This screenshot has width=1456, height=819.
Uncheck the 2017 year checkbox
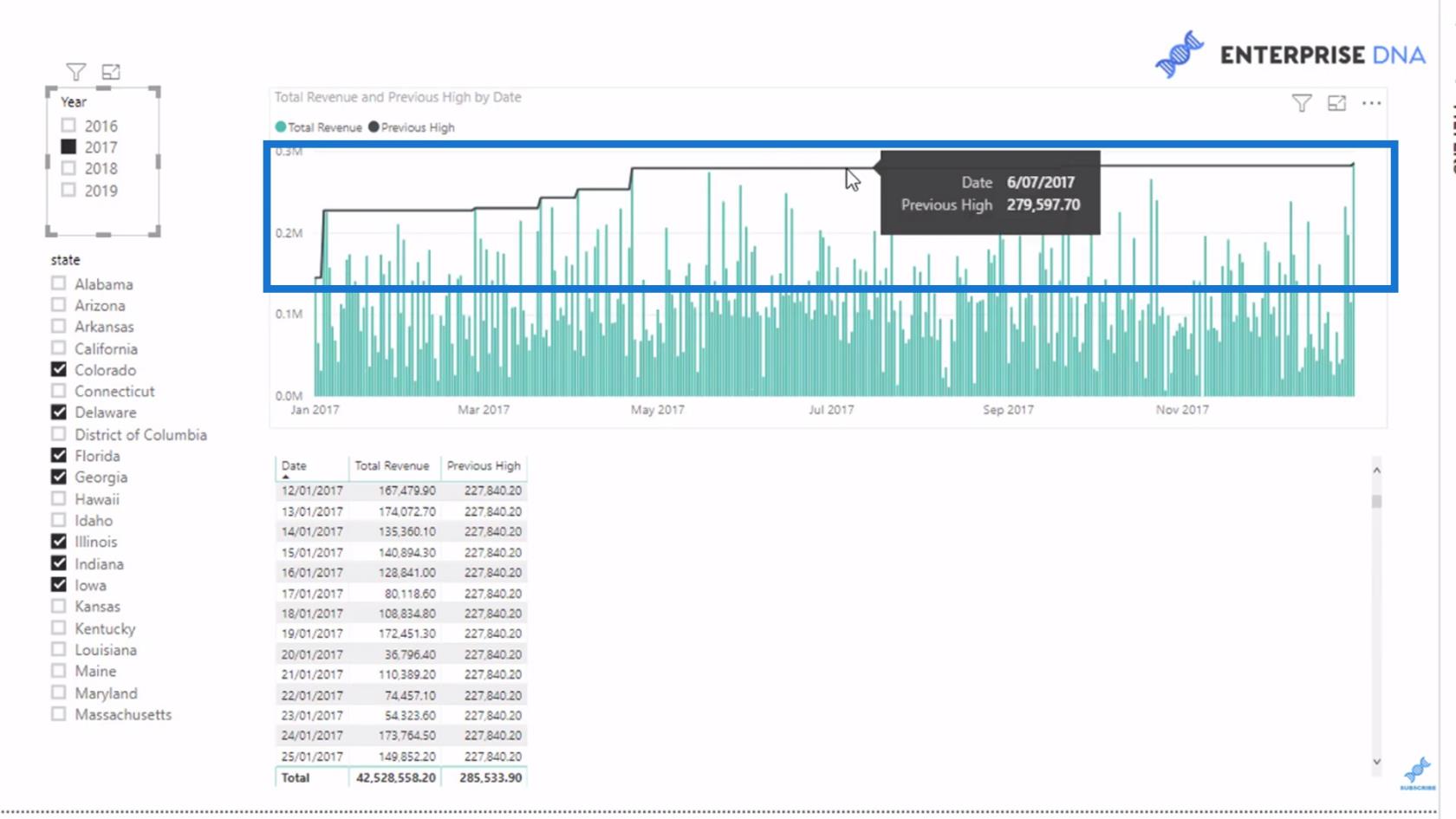click(x=68, y=146)
